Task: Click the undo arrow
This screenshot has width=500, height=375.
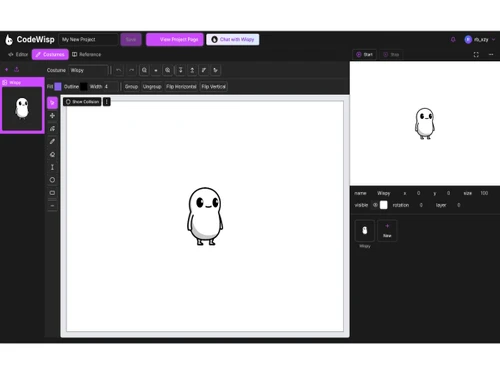Action: (x=118, y=70)
